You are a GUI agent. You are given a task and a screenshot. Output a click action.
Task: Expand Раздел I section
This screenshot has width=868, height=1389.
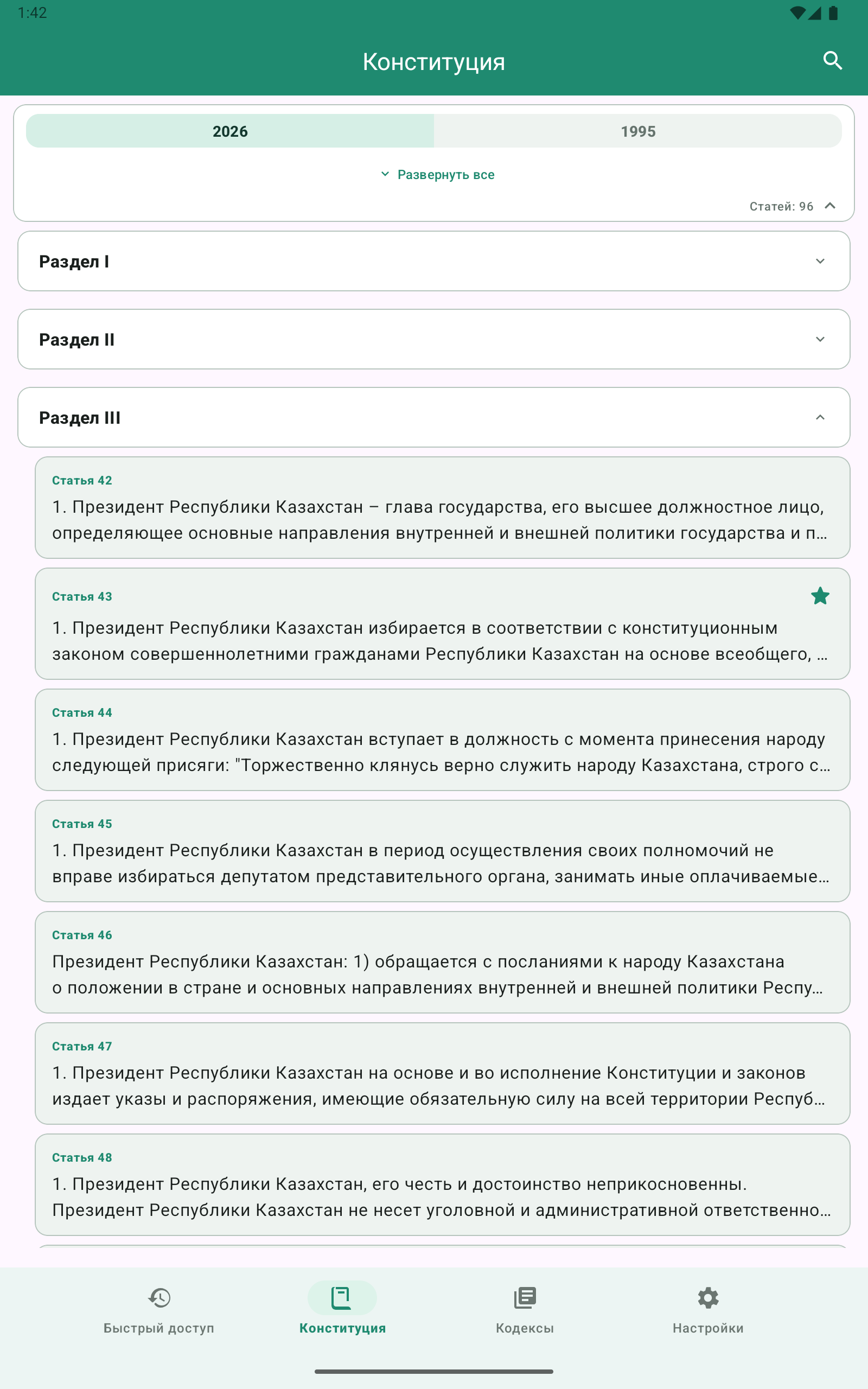[x=434, y=261]
